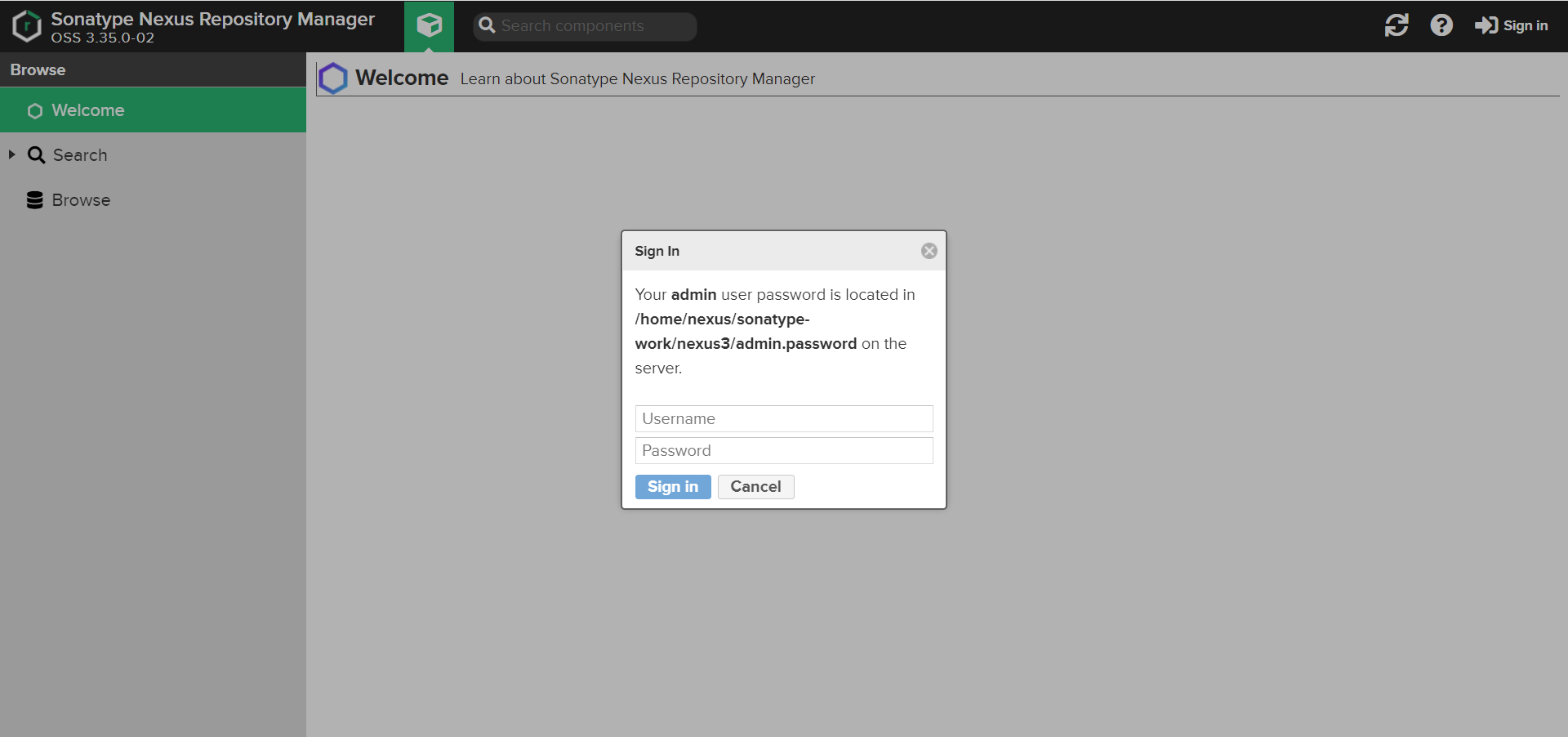
Task: Click the Sonatype Nexus logo icon
Action: point(27,26)
